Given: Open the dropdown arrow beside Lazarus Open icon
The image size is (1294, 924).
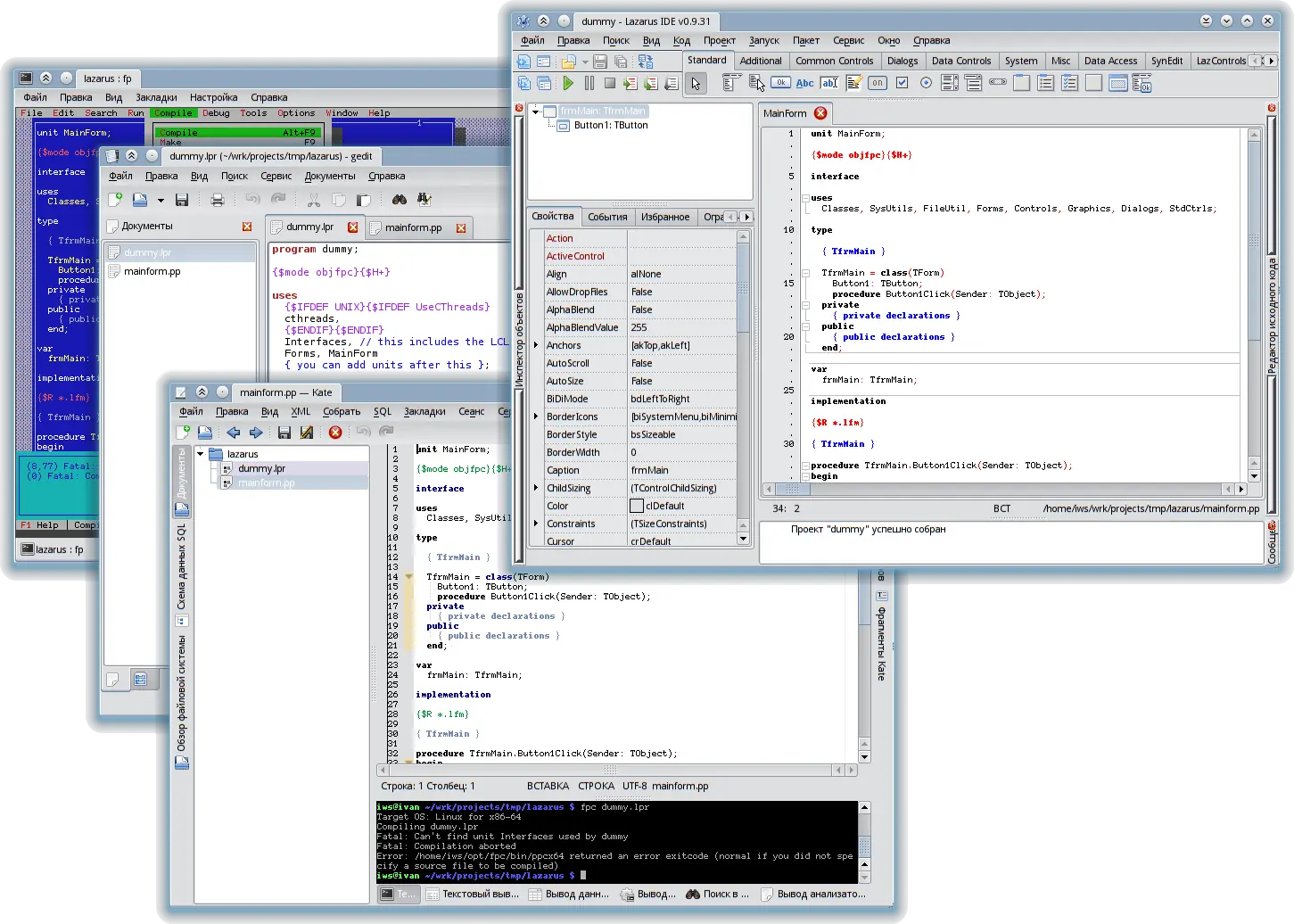Looking at the screenshot, I should click(585, 62).
